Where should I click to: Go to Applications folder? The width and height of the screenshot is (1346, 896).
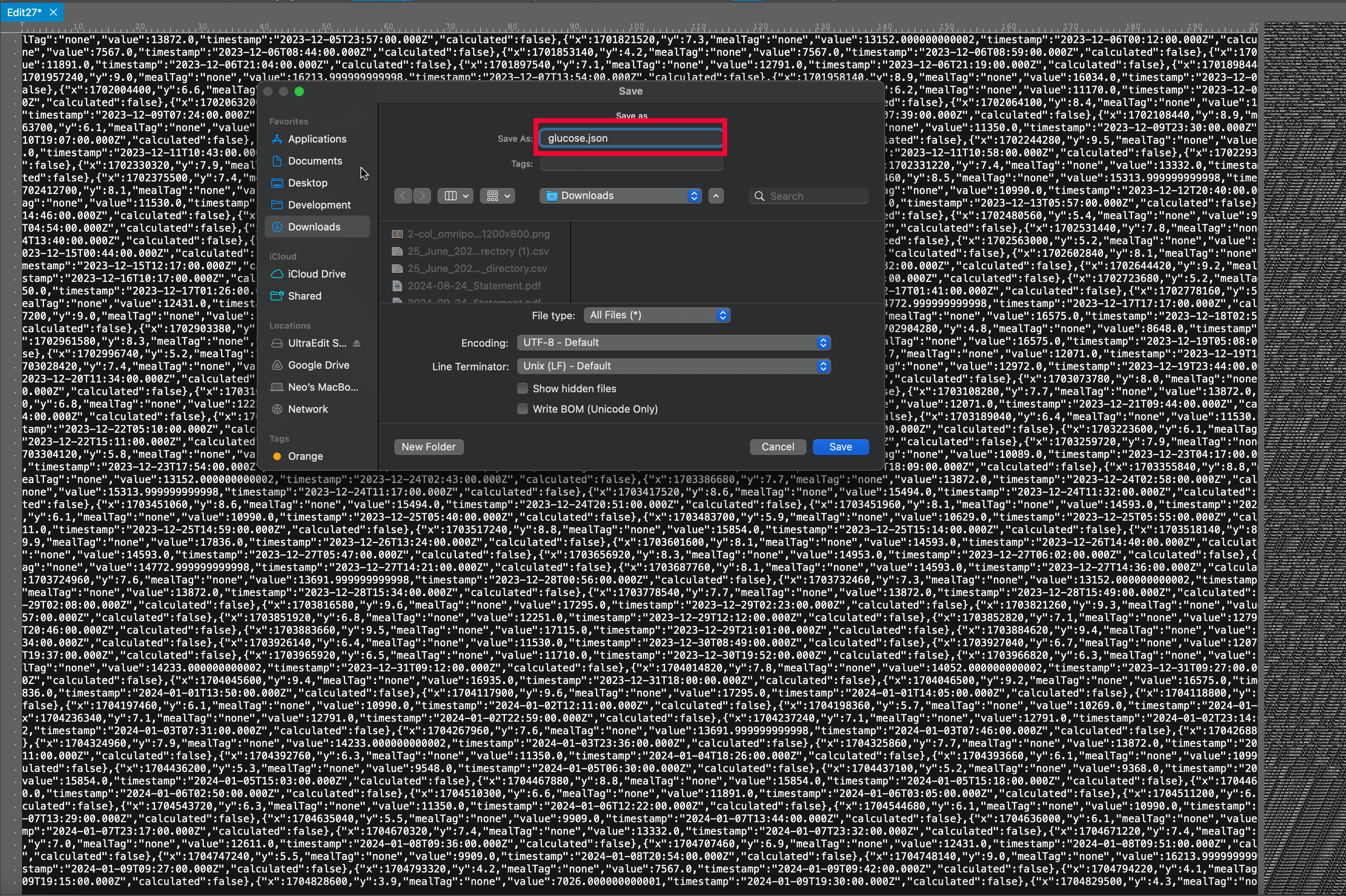316,139
